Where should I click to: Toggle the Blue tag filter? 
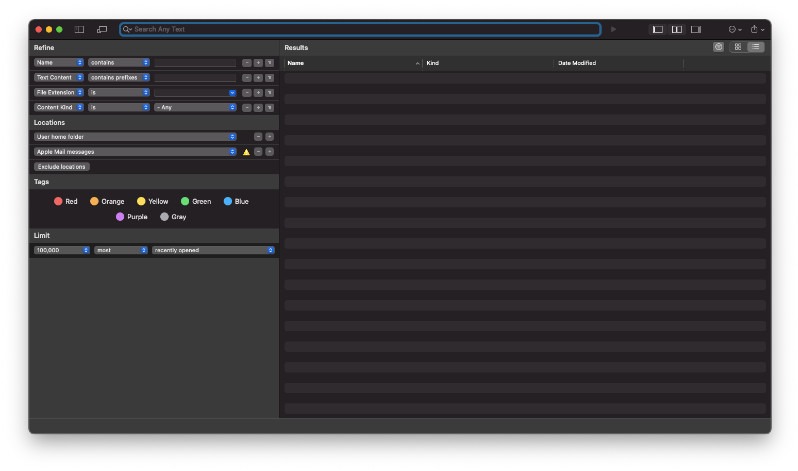236,202
